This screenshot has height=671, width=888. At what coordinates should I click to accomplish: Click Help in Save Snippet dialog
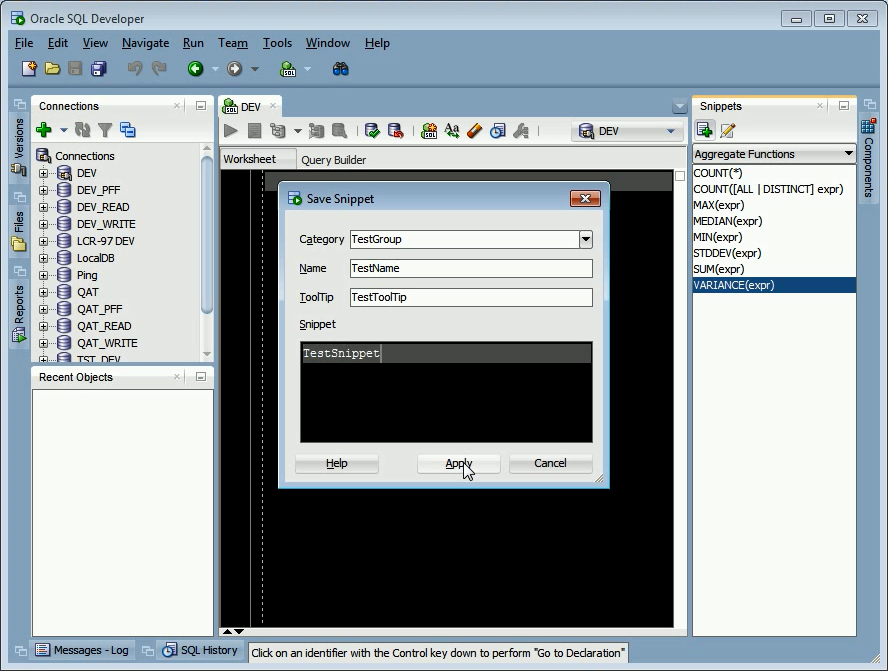[x=336, y=463]
